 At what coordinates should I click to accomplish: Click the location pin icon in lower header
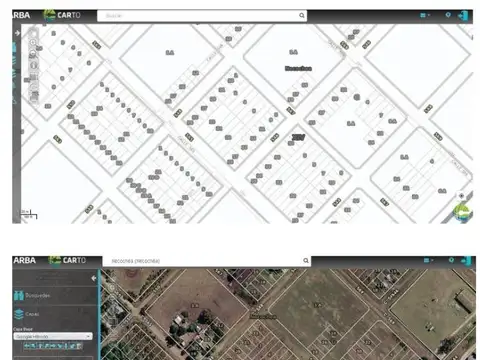[x=451, y=260]
